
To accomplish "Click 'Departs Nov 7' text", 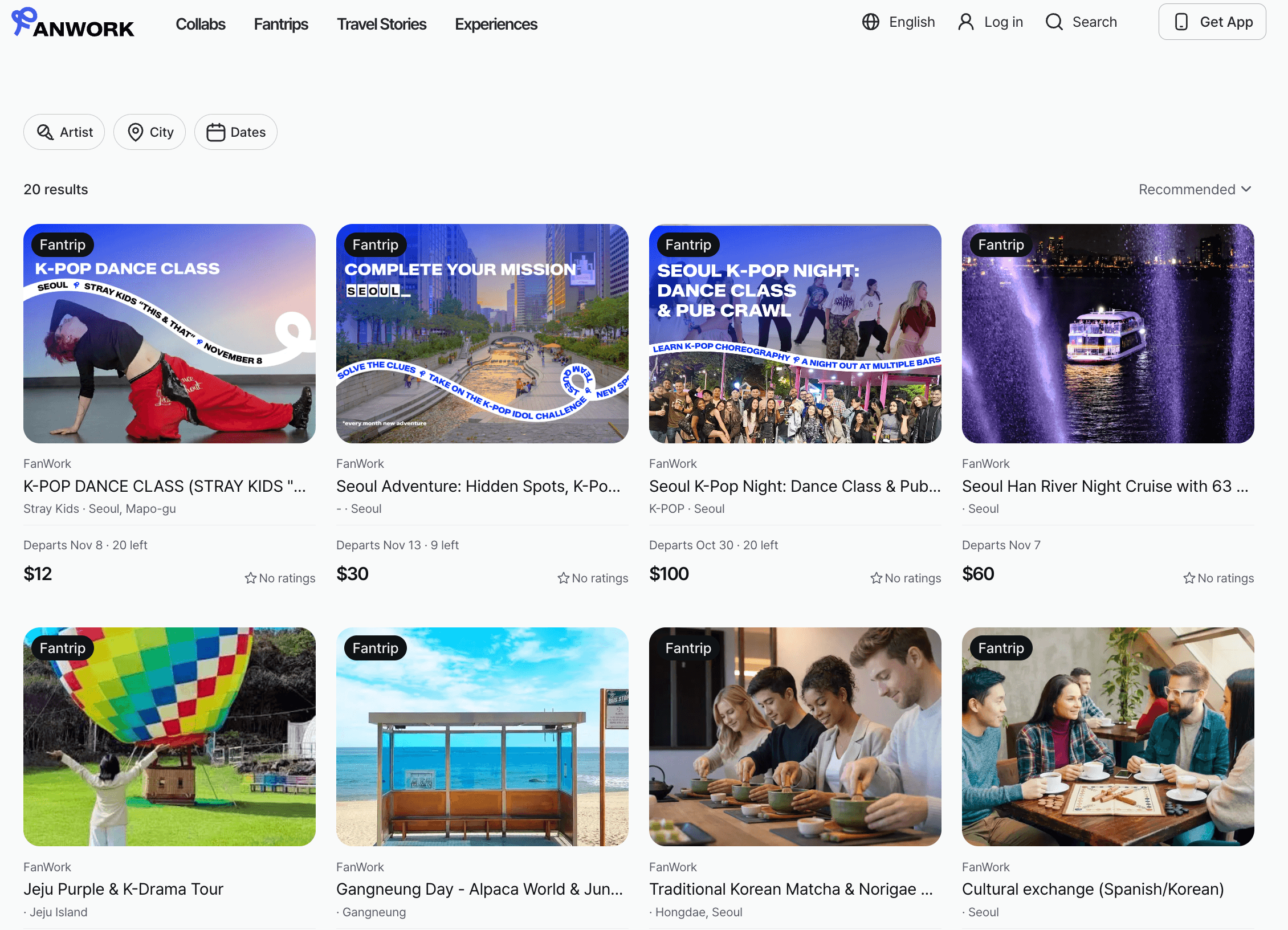I will tap(1001, 545).
